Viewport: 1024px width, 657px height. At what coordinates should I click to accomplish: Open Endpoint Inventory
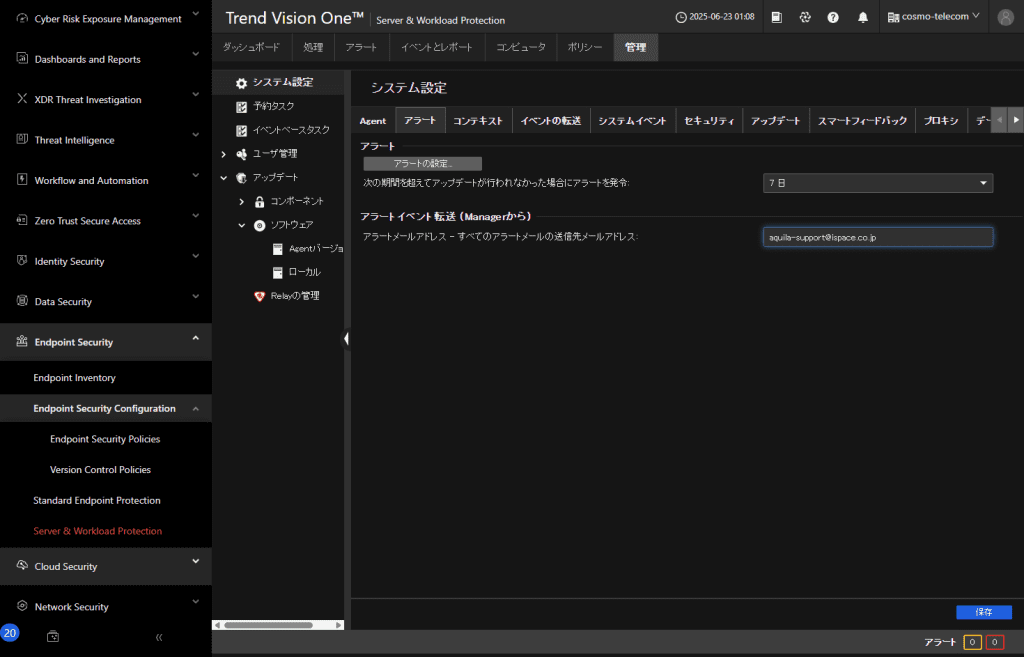tap(74, 377)
